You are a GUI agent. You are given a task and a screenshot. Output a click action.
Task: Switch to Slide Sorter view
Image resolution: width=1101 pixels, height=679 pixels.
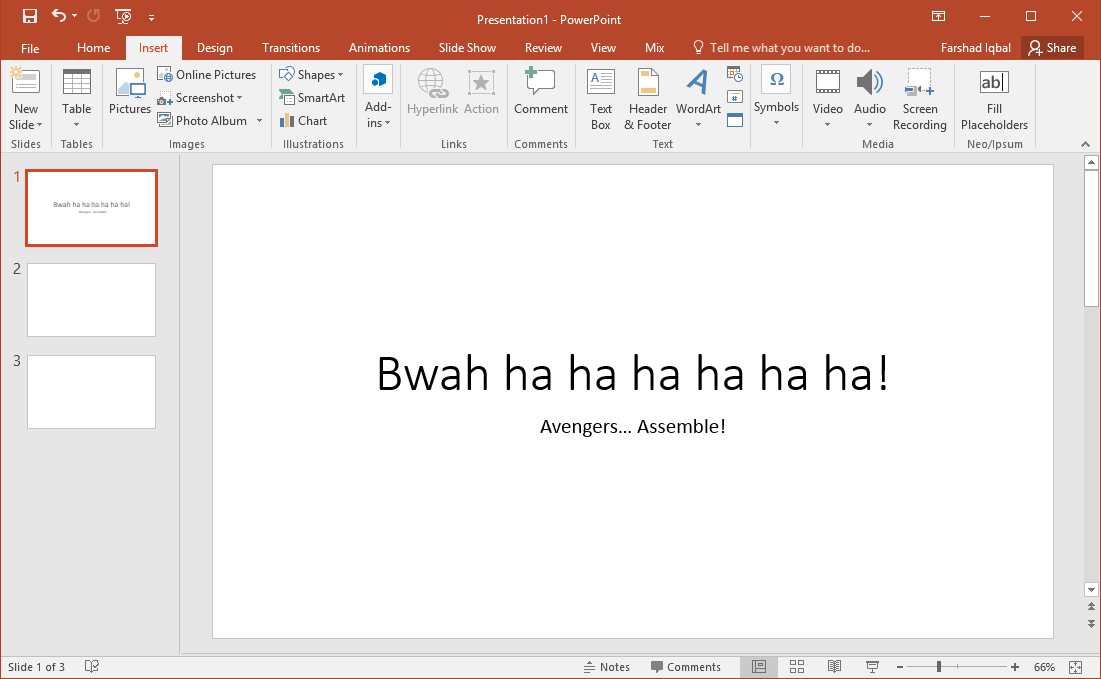tap(797, 667)
